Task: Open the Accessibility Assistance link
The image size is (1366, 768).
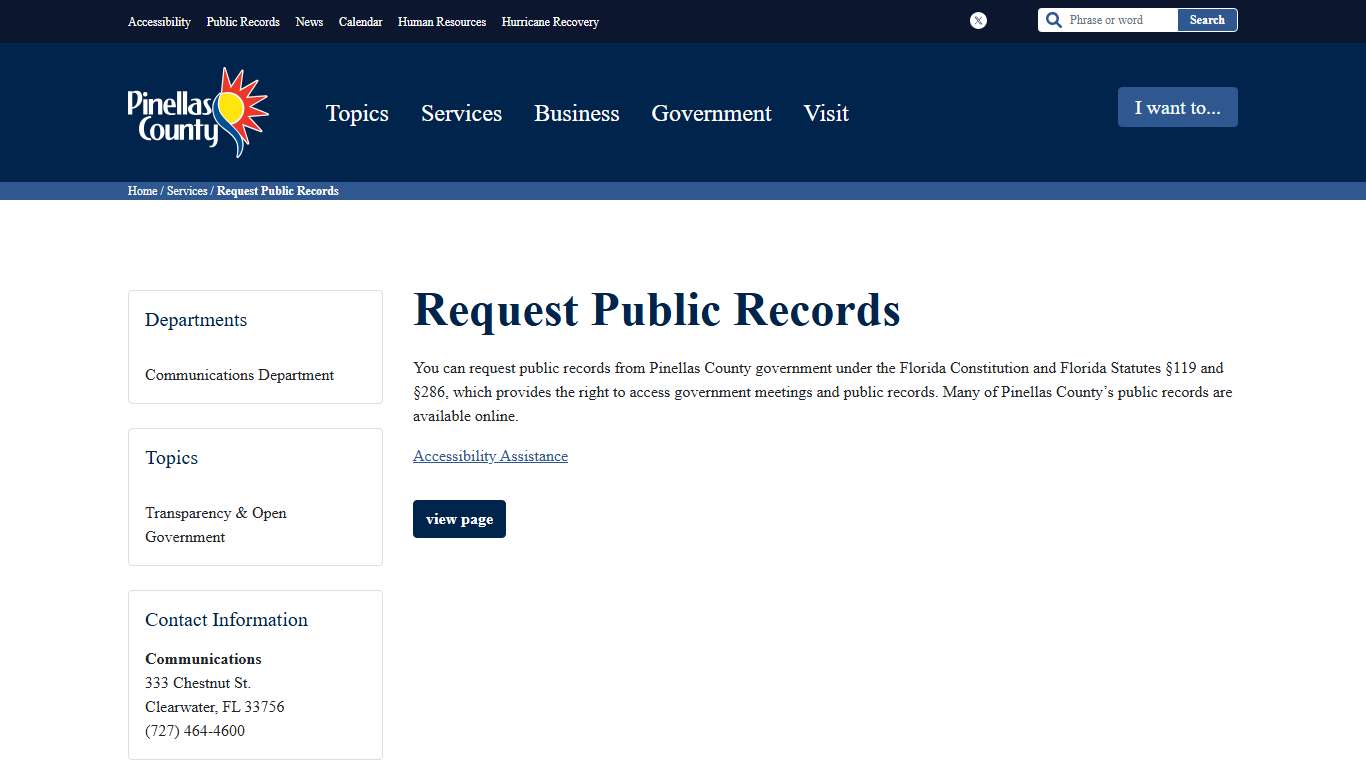Action: coord(490,455)
